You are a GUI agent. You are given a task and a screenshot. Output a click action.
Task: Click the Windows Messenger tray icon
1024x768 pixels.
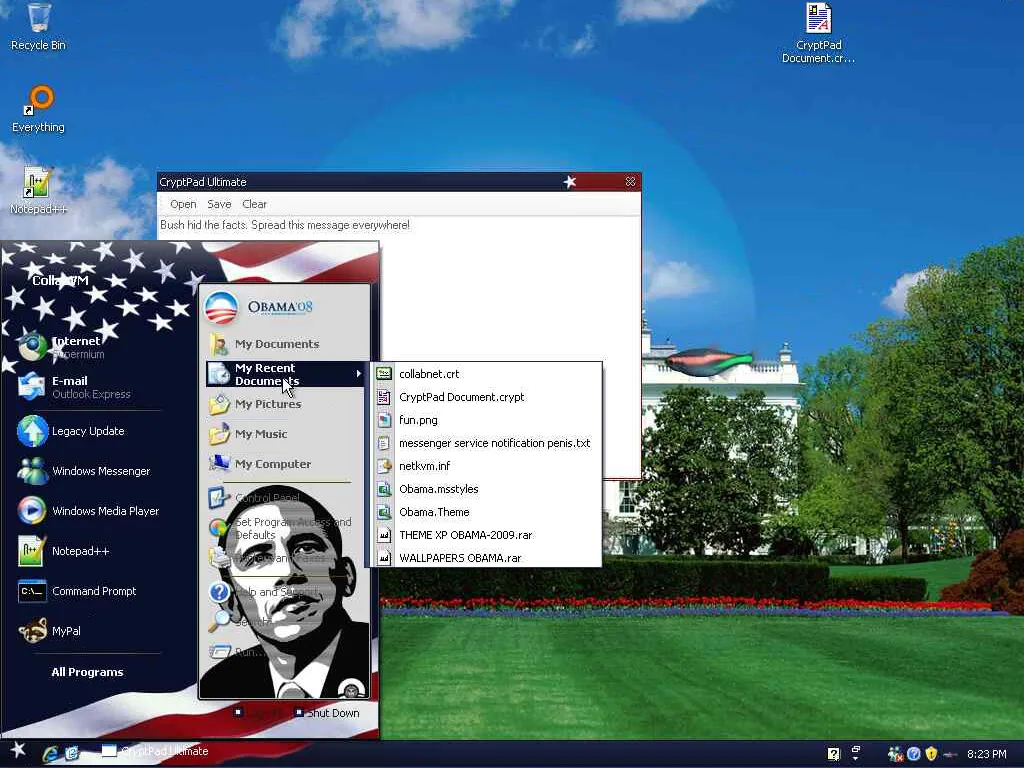coord(895,754)
